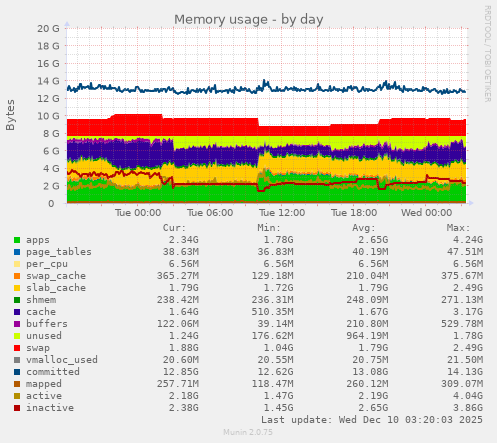
Task: Click the 'vmalloc_used' legend label
Action: click(x=62, y=360)
